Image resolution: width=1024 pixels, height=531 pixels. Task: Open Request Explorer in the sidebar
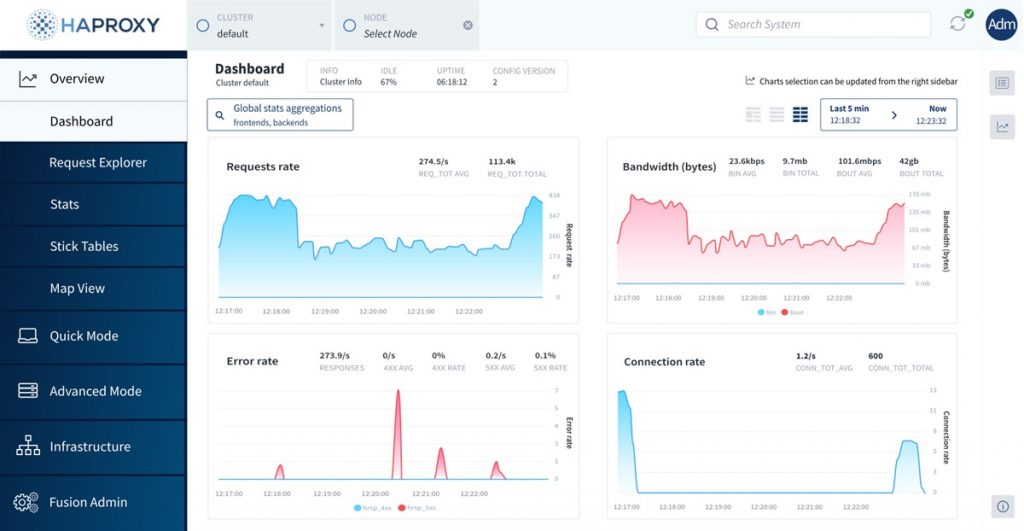[x=98, y=162]
